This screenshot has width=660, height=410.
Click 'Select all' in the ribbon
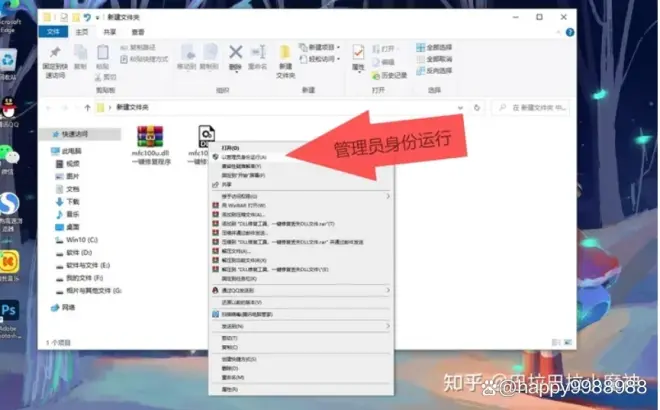tap(439, 46)
